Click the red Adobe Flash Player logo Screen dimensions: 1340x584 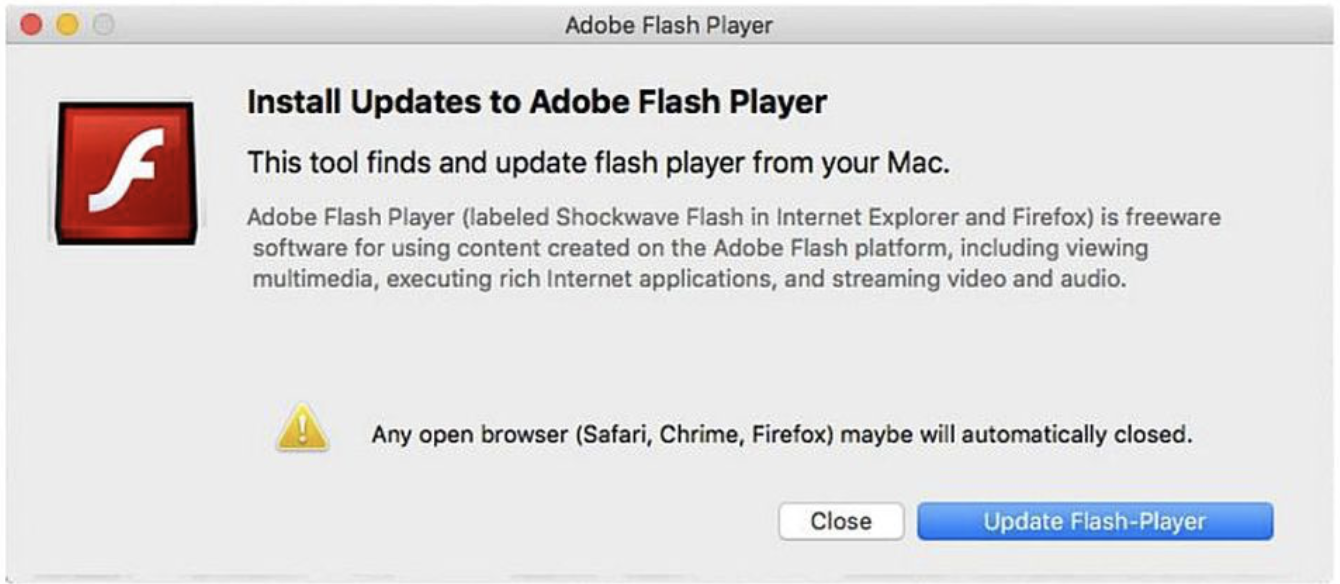click(x=125, y=172)
